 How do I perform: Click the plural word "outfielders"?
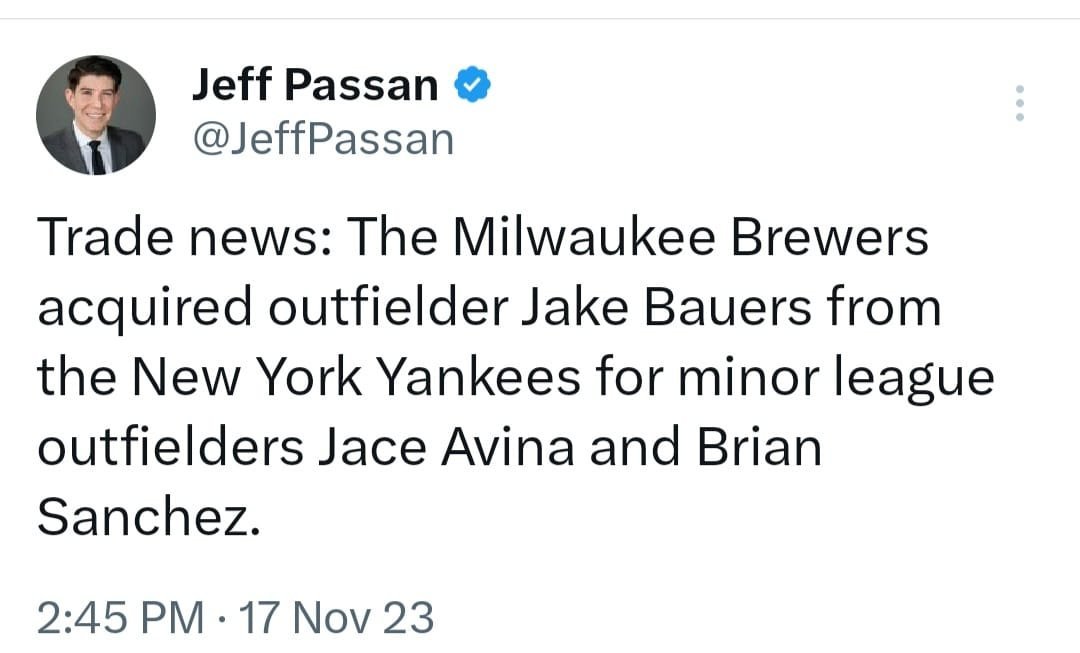click(170, 449)
